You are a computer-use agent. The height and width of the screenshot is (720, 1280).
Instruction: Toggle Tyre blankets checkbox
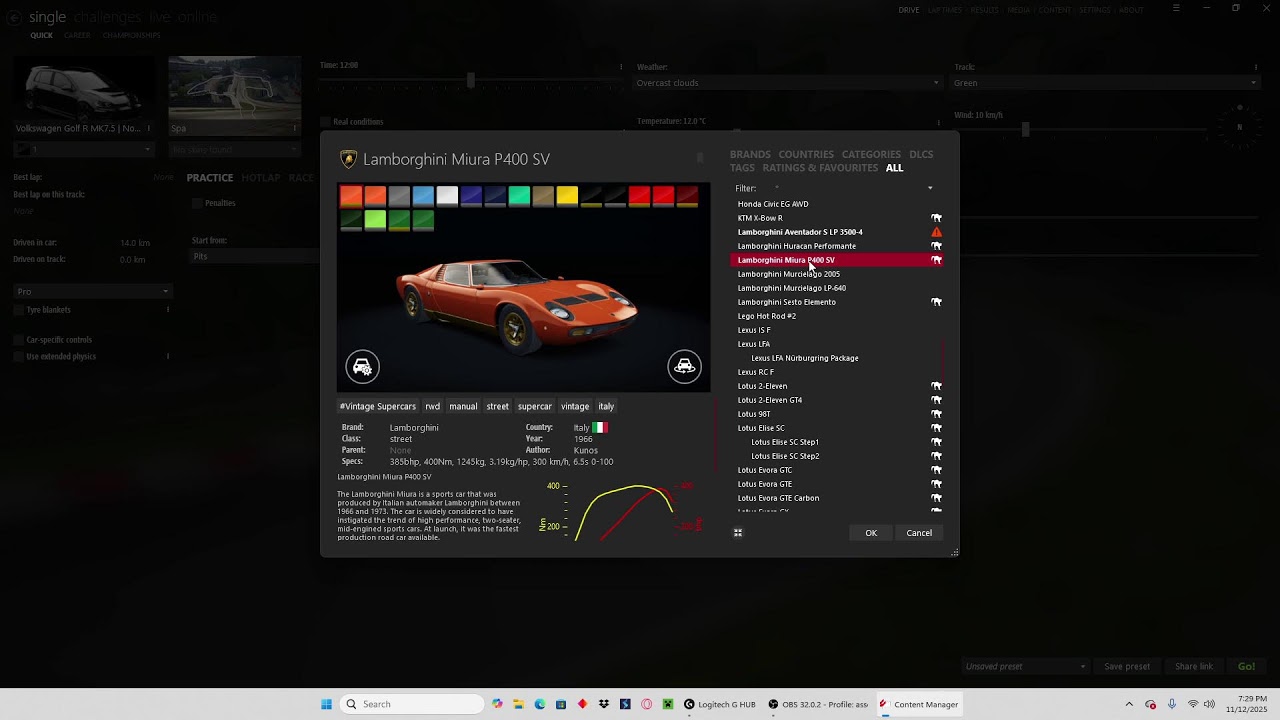(x=19, y=310)
